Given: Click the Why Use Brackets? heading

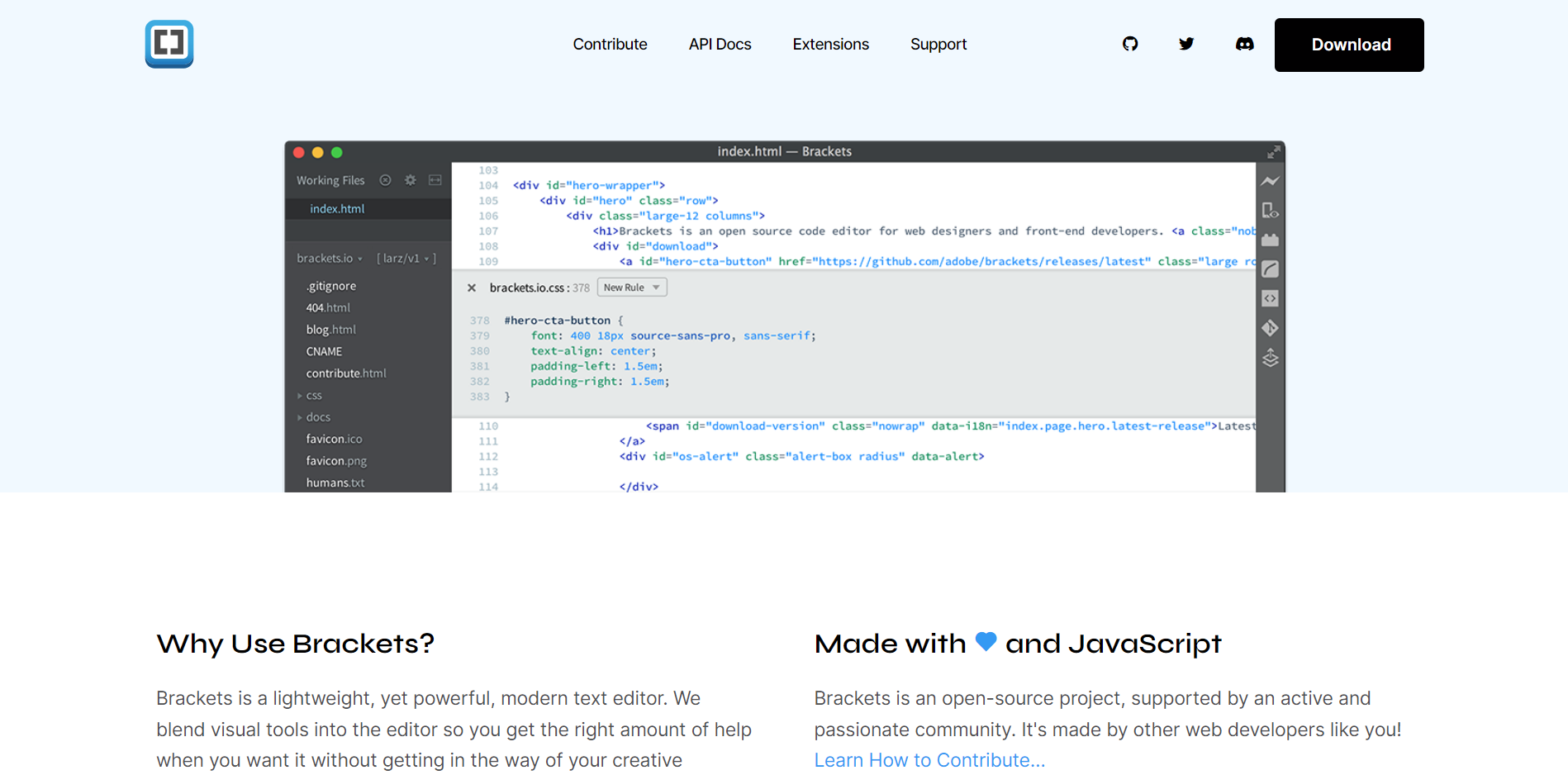Looking at the screenshot, I should 296,644.
